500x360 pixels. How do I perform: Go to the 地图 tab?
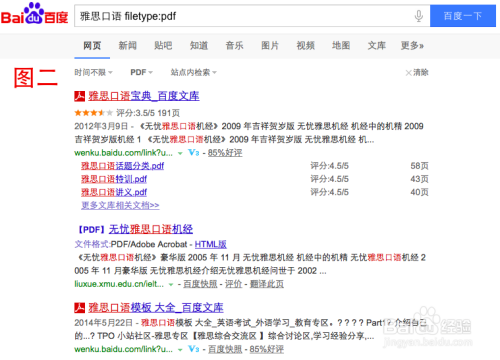click(341, 46)
